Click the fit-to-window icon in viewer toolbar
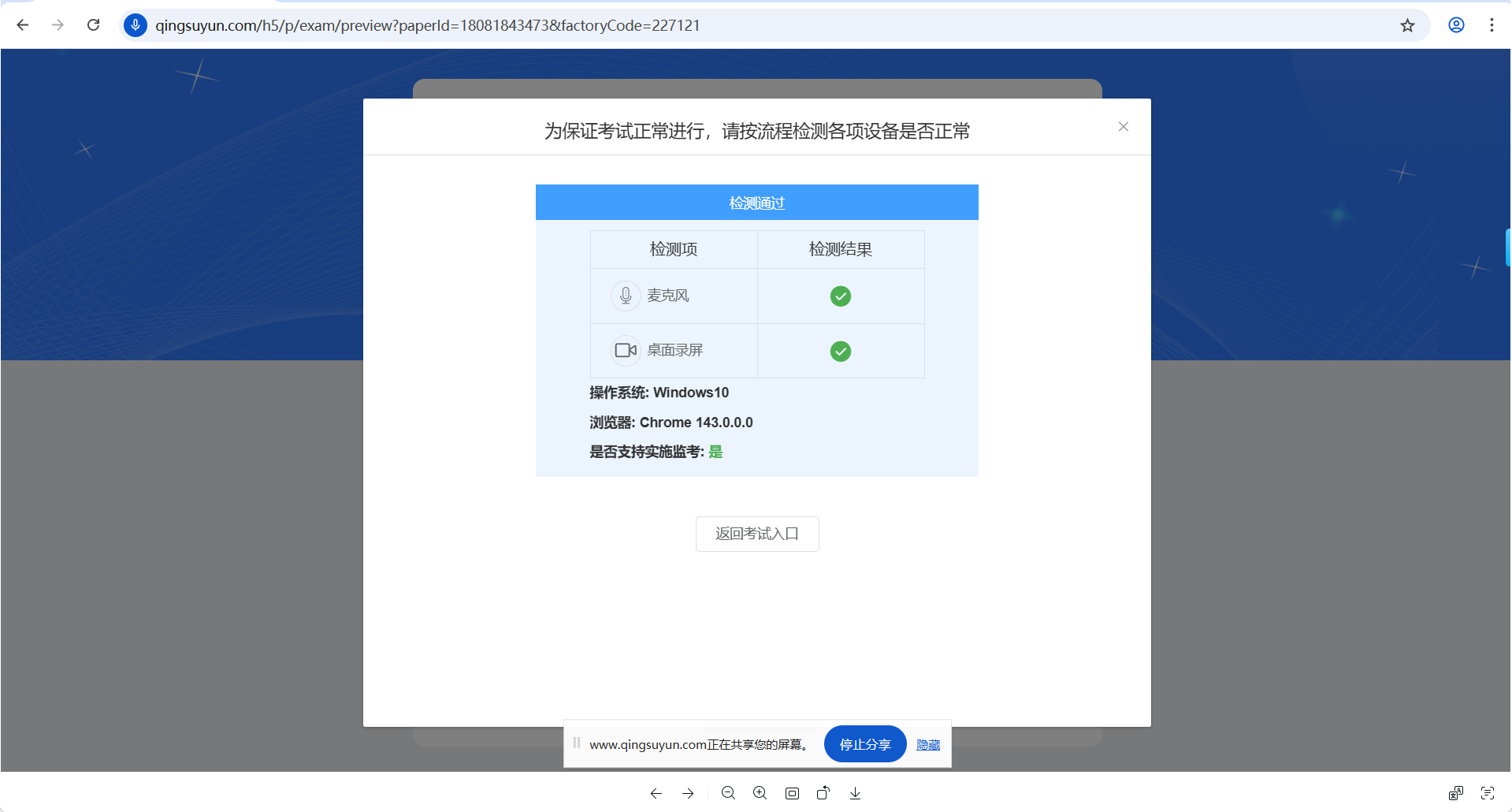This screenshot has height=812, width=1512. pos(792,793)
